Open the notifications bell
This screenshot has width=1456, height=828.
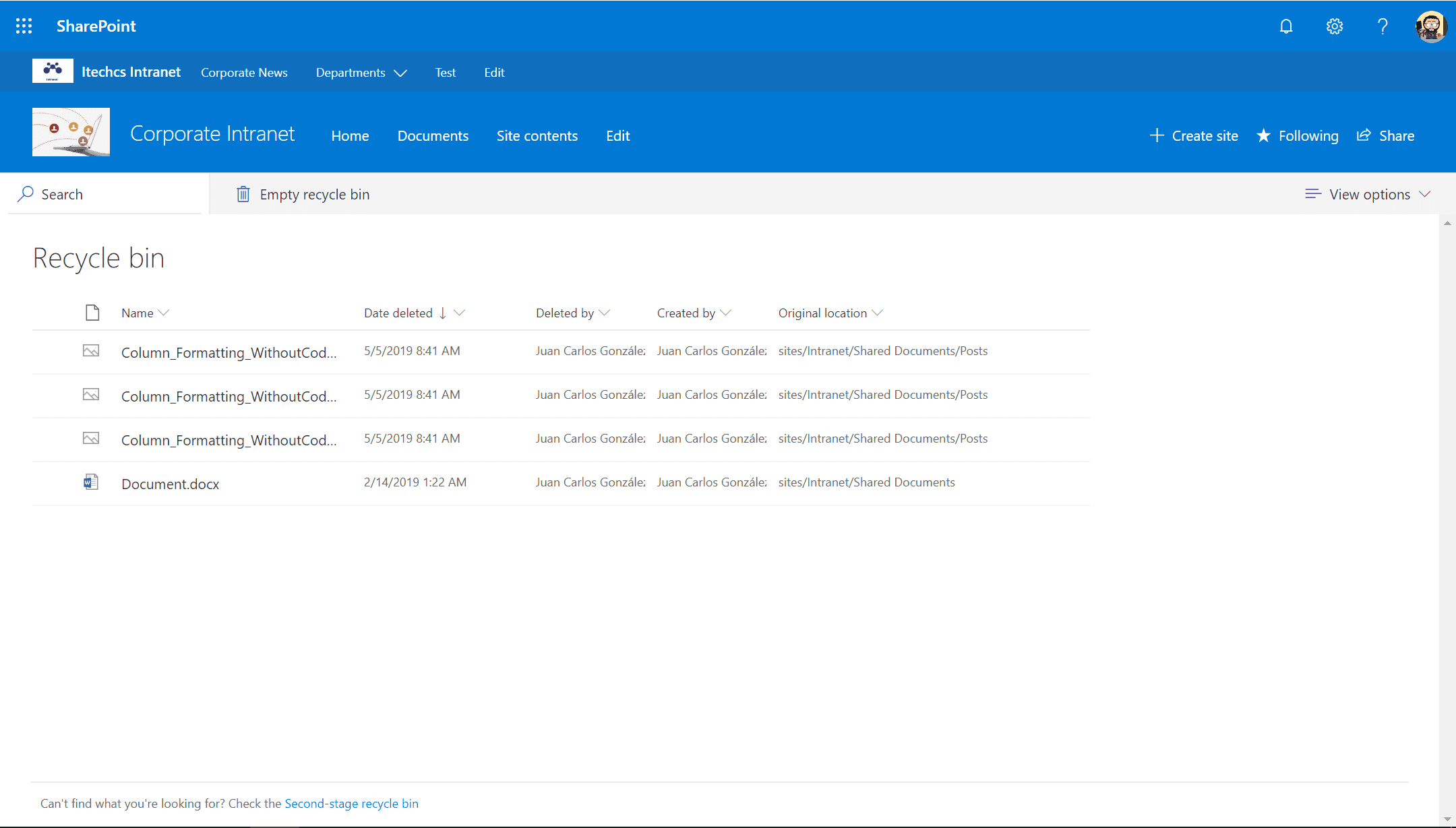(1286, 26)
